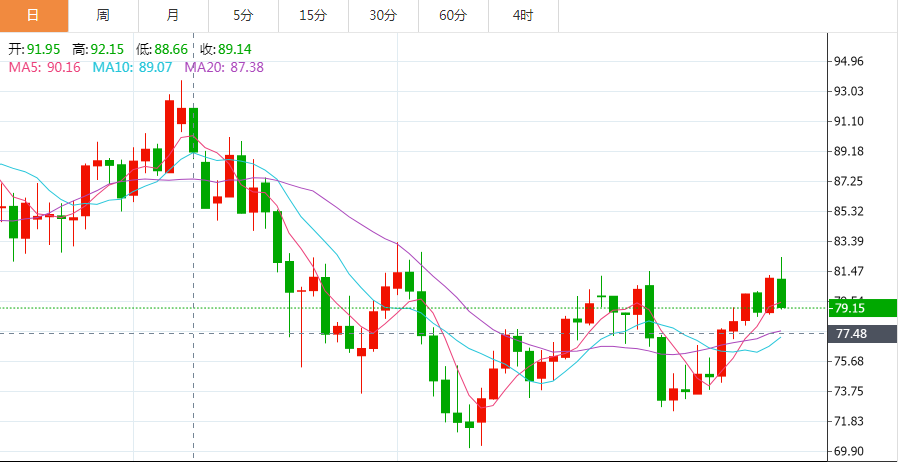Switch to the 5分 interval tab

[x=243, y=15]
